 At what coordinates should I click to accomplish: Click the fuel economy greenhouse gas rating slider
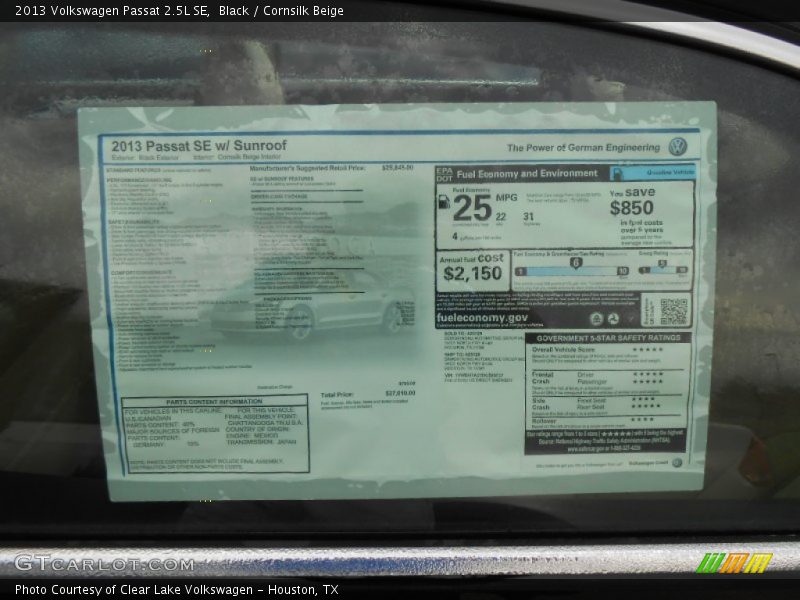tap(572, 270)
